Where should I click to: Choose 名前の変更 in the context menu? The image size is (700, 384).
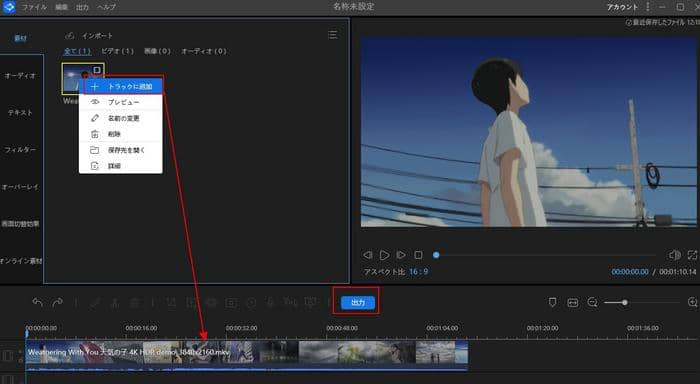[x=121, y=118]
